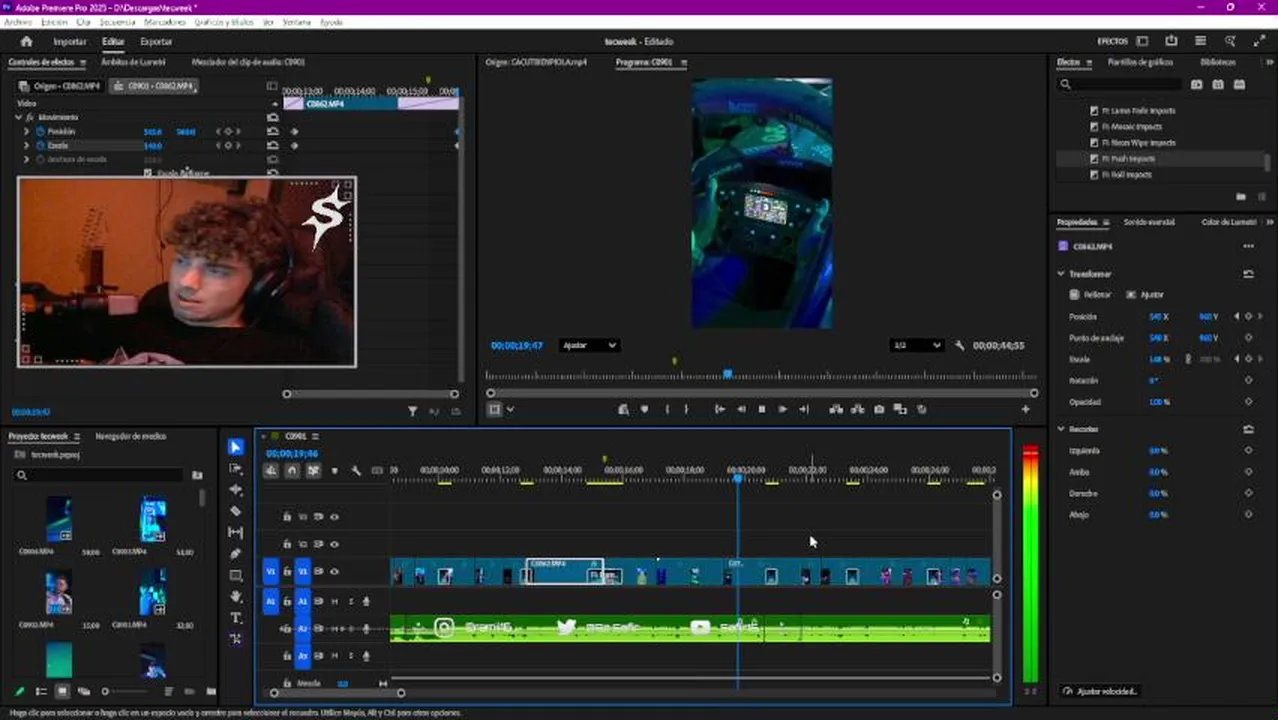
Task: Click the Program monitor playhead
Action: (728, 373)
